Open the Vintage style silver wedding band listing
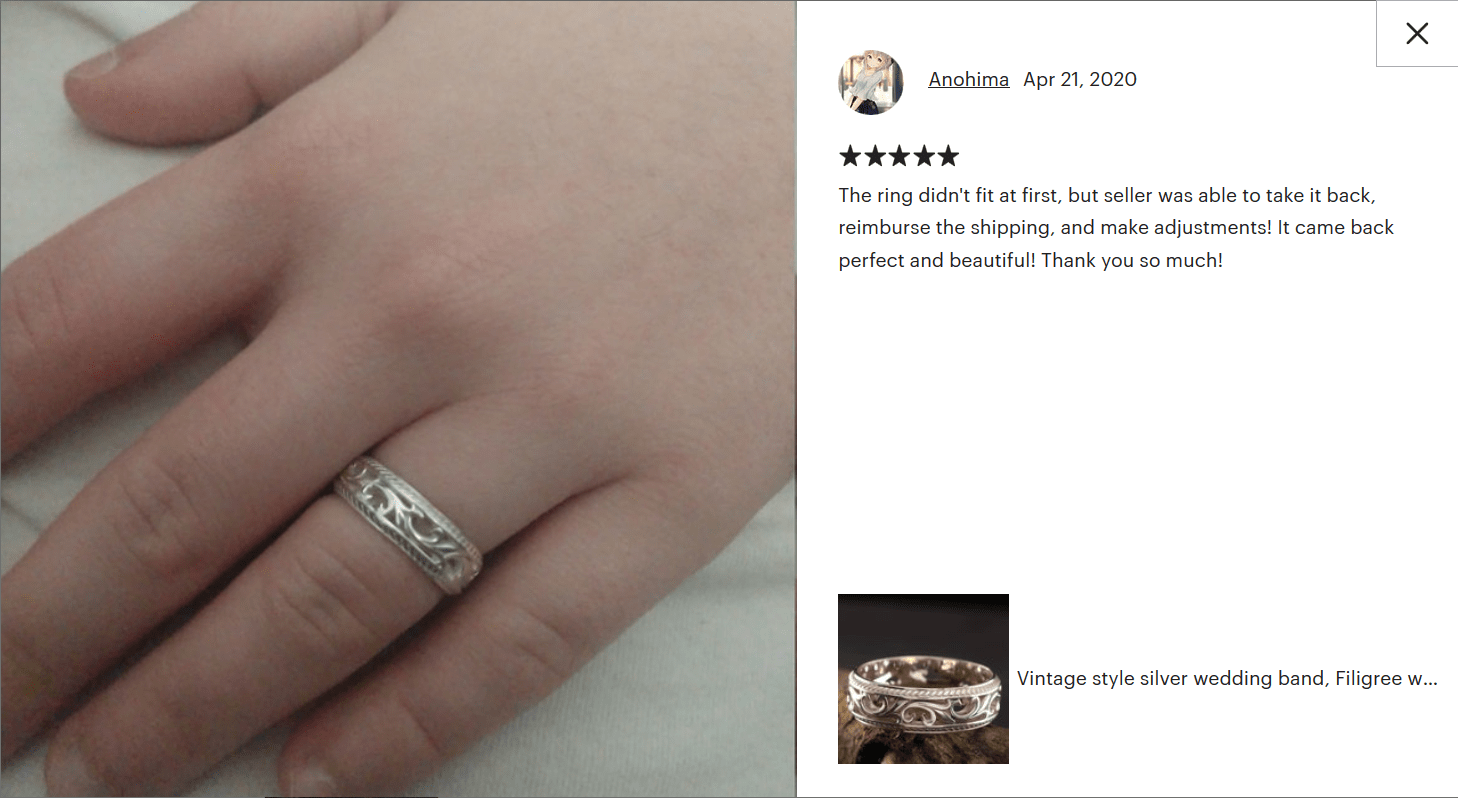1458x798 pixels. (x=1227, y=679)
